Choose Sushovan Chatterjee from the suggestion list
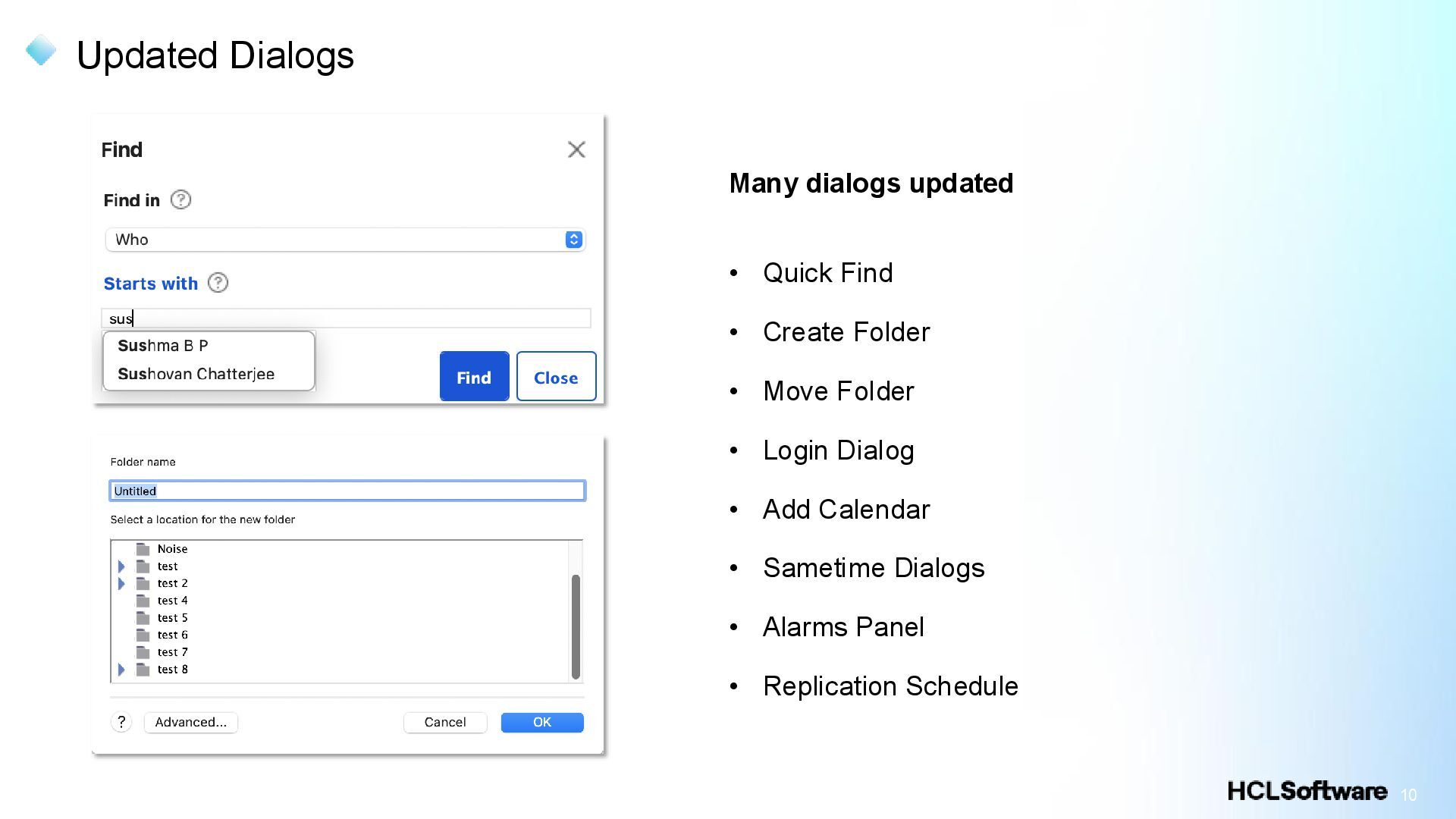1456x819 pixels. (196, 374)
